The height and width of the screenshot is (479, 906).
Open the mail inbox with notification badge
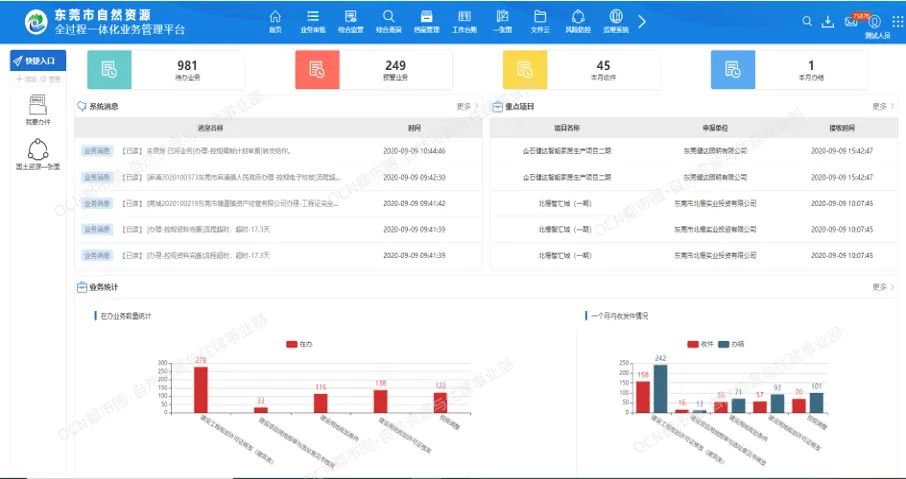(x=851, y=22)
